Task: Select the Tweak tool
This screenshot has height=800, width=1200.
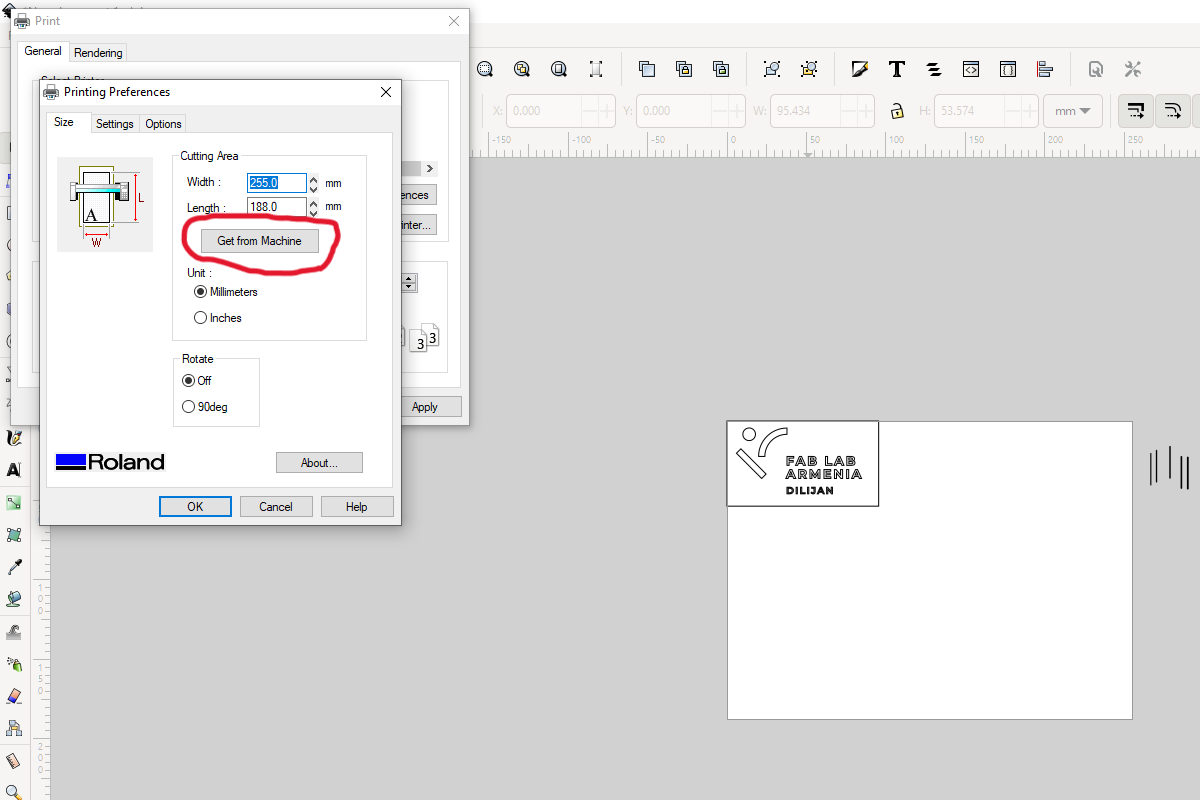Action: pyautogui.click(x=14, y=631)
